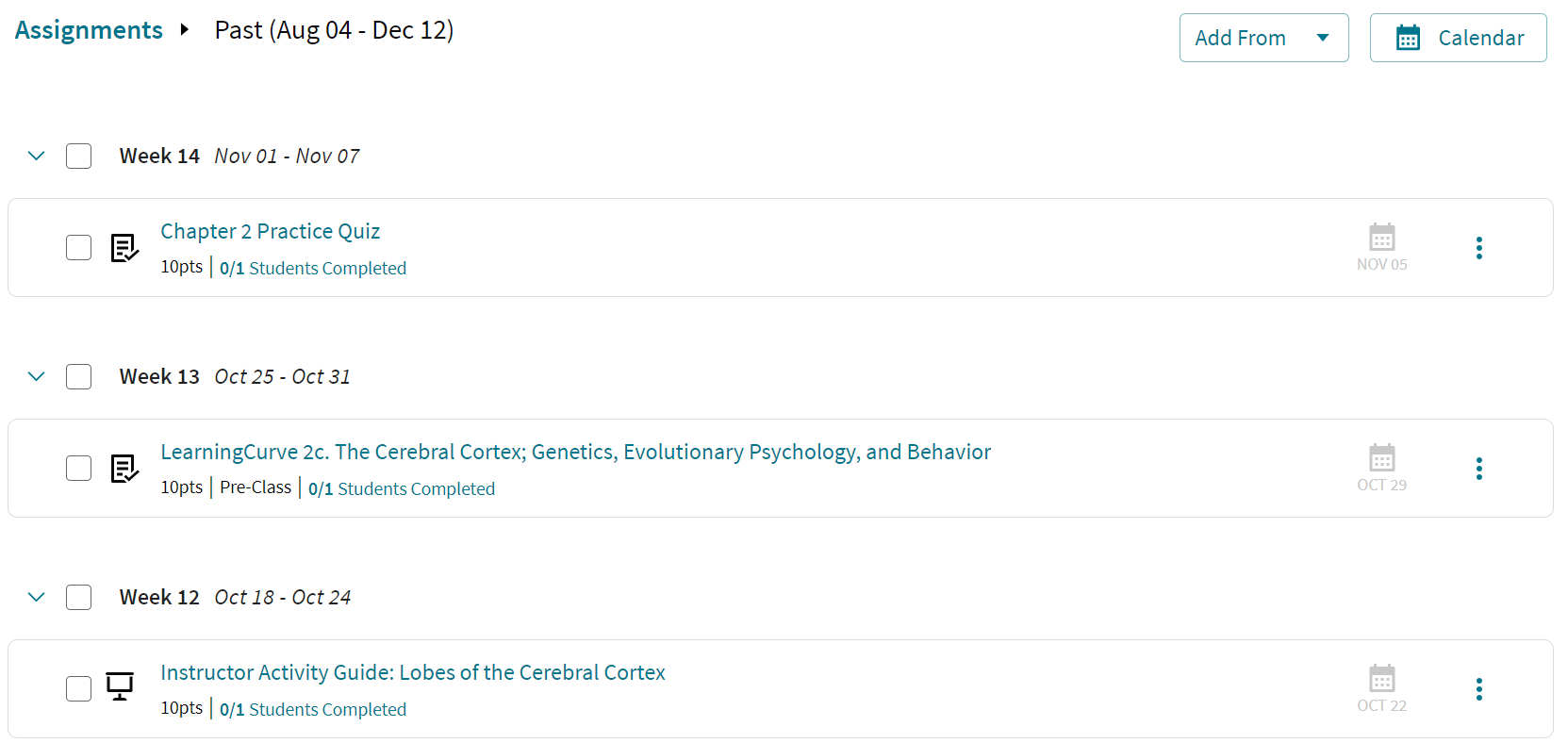Select the presentation icon for Instructor Activity Guide
Image resolution: width=1568 pixels, height=743 pixels.
119,688
